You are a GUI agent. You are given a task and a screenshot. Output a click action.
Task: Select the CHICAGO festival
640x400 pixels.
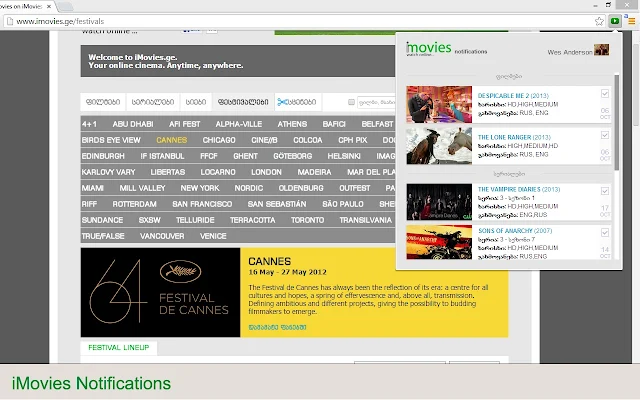point(219,140)
